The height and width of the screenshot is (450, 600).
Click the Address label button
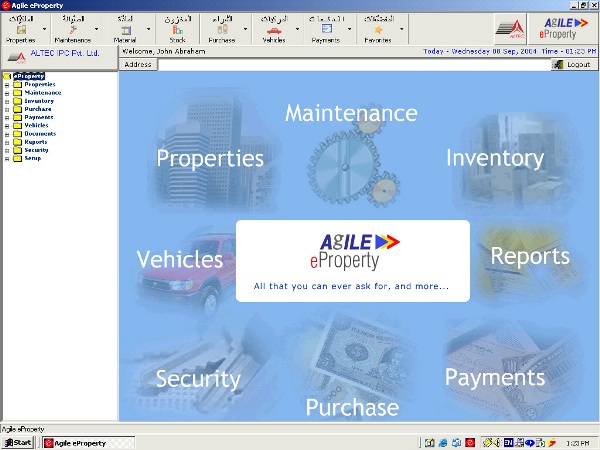pos(138,65)
